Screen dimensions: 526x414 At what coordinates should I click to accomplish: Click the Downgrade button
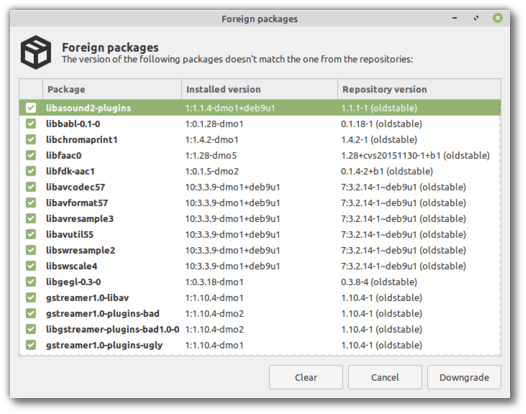tap(464, 377)
